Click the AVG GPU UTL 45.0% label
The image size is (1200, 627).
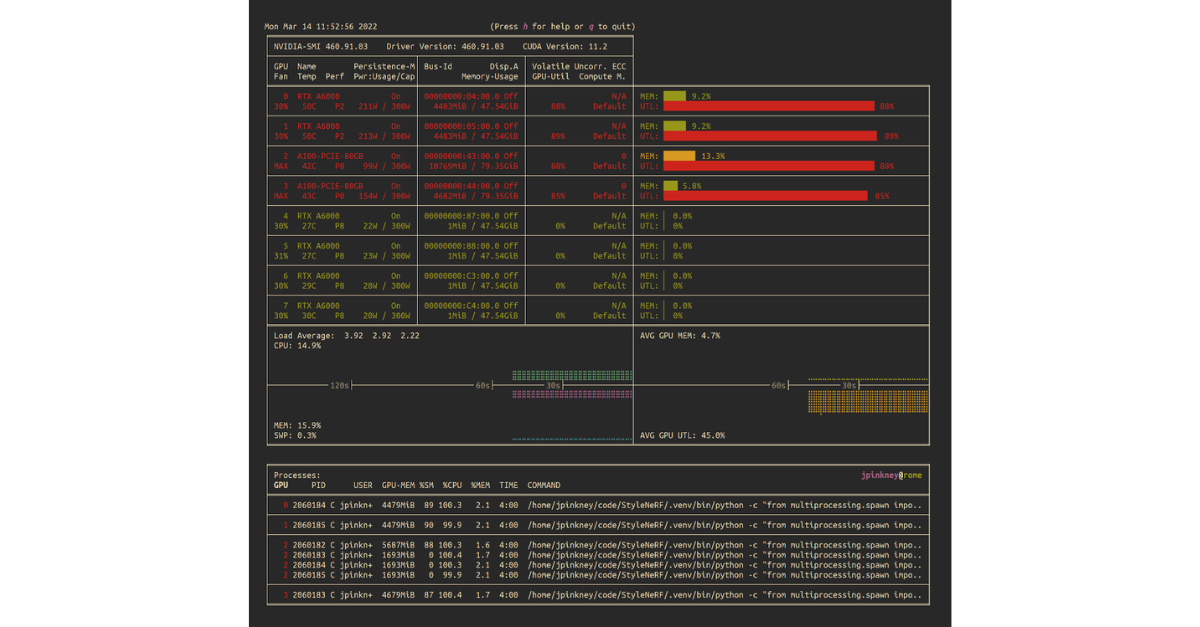coord(682,435)
